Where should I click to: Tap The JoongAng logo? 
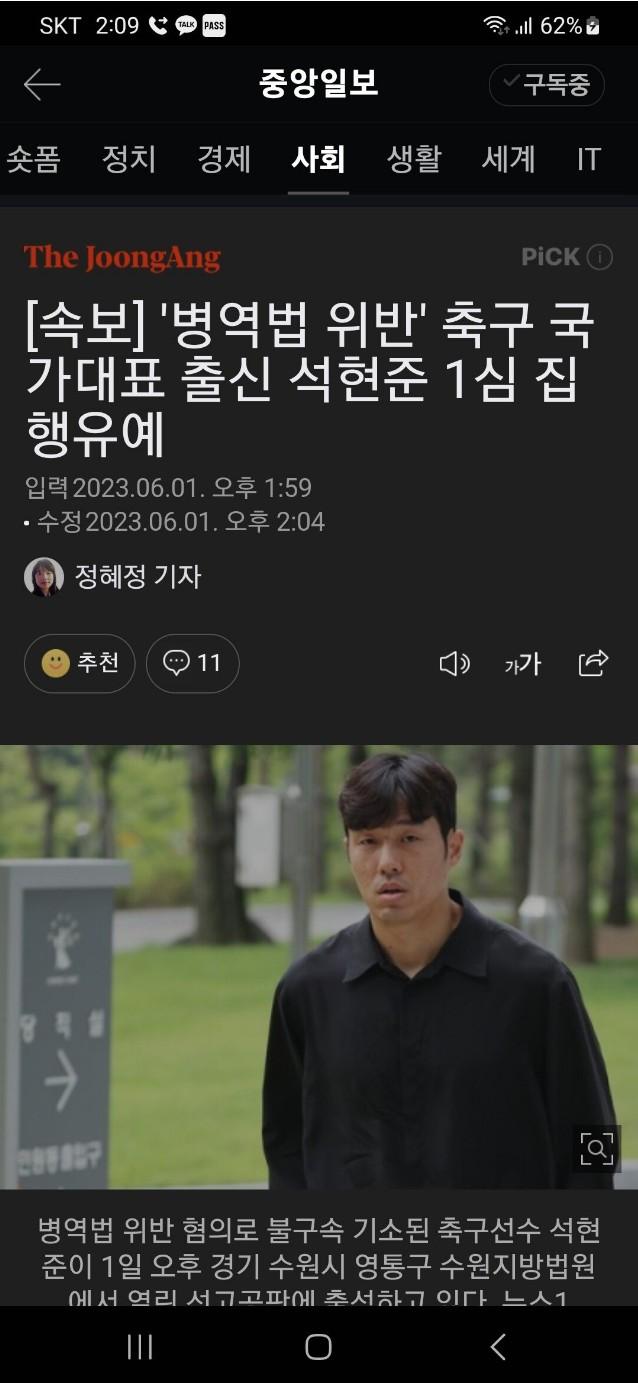tap(122, 257)
